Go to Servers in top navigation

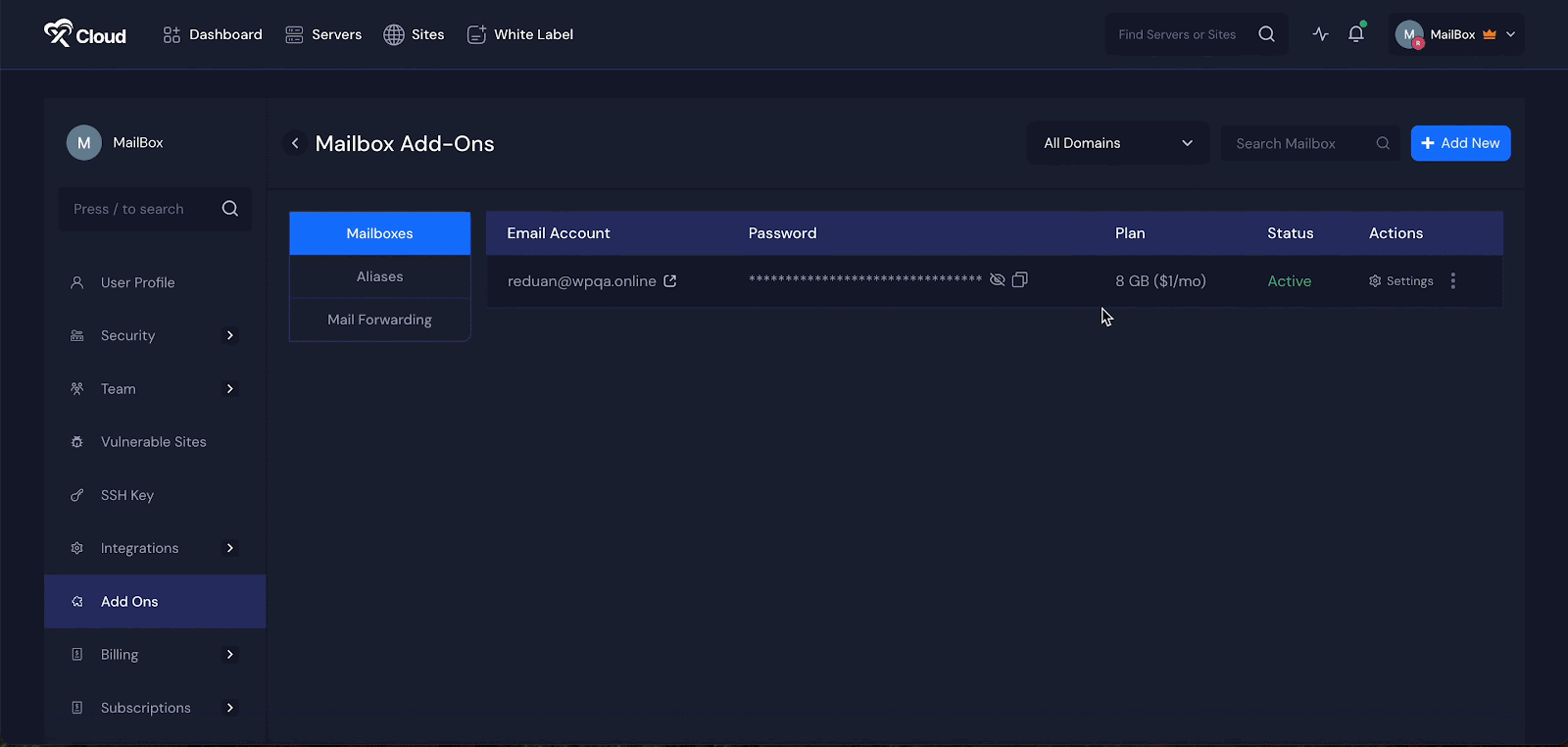tap(323, 34)
